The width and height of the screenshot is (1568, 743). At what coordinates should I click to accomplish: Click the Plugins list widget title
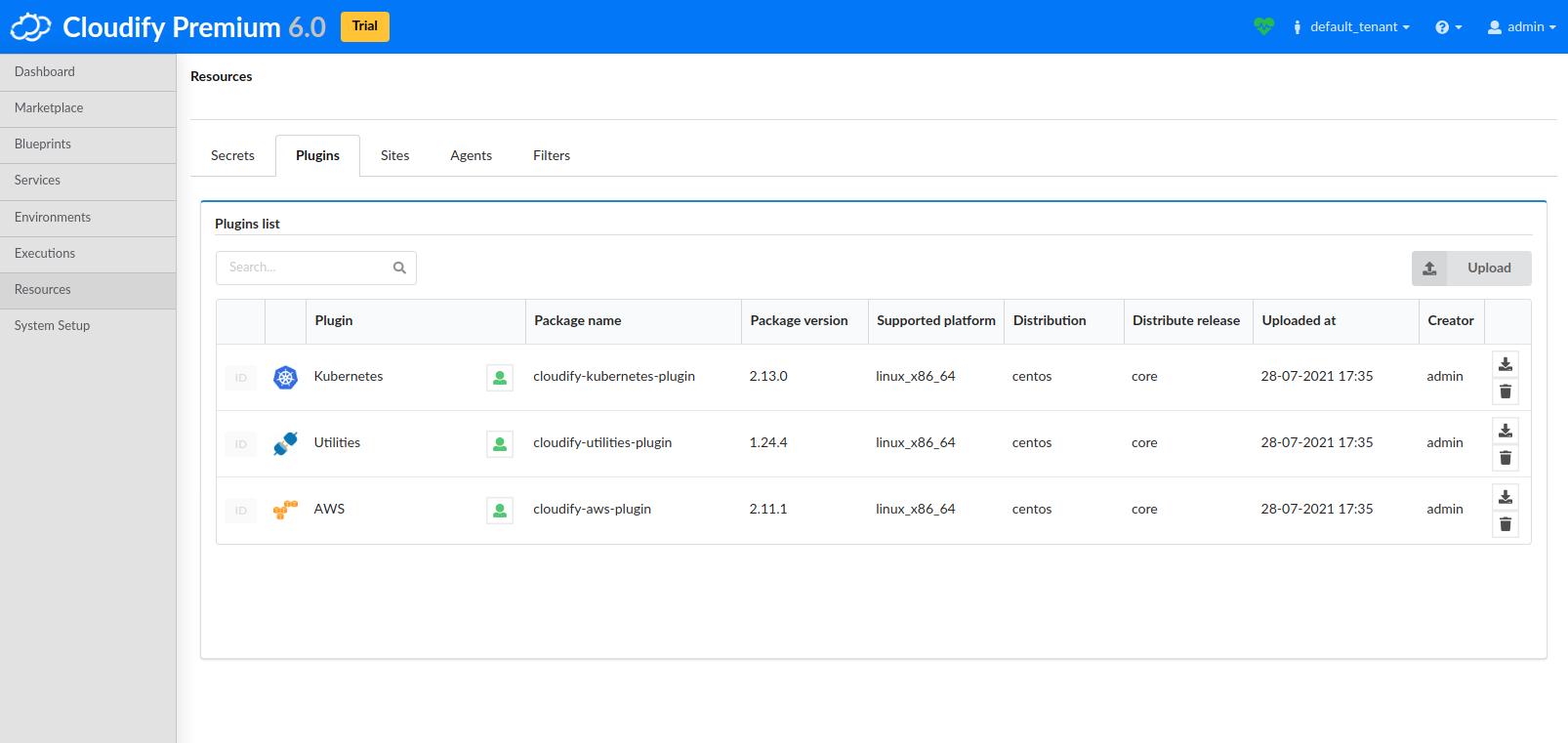click(247, 225)
